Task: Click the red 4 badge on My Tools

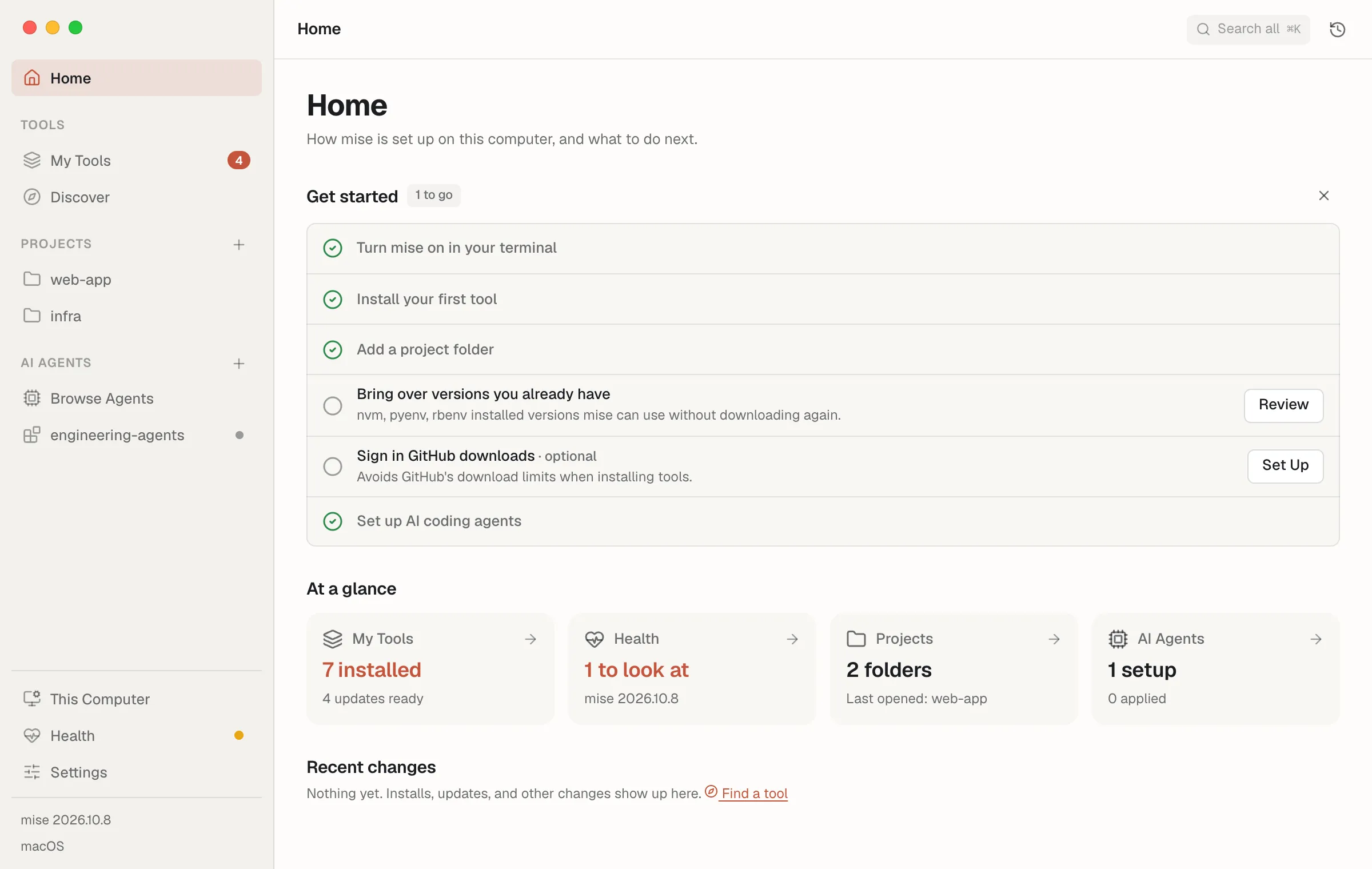Action: 239,160
